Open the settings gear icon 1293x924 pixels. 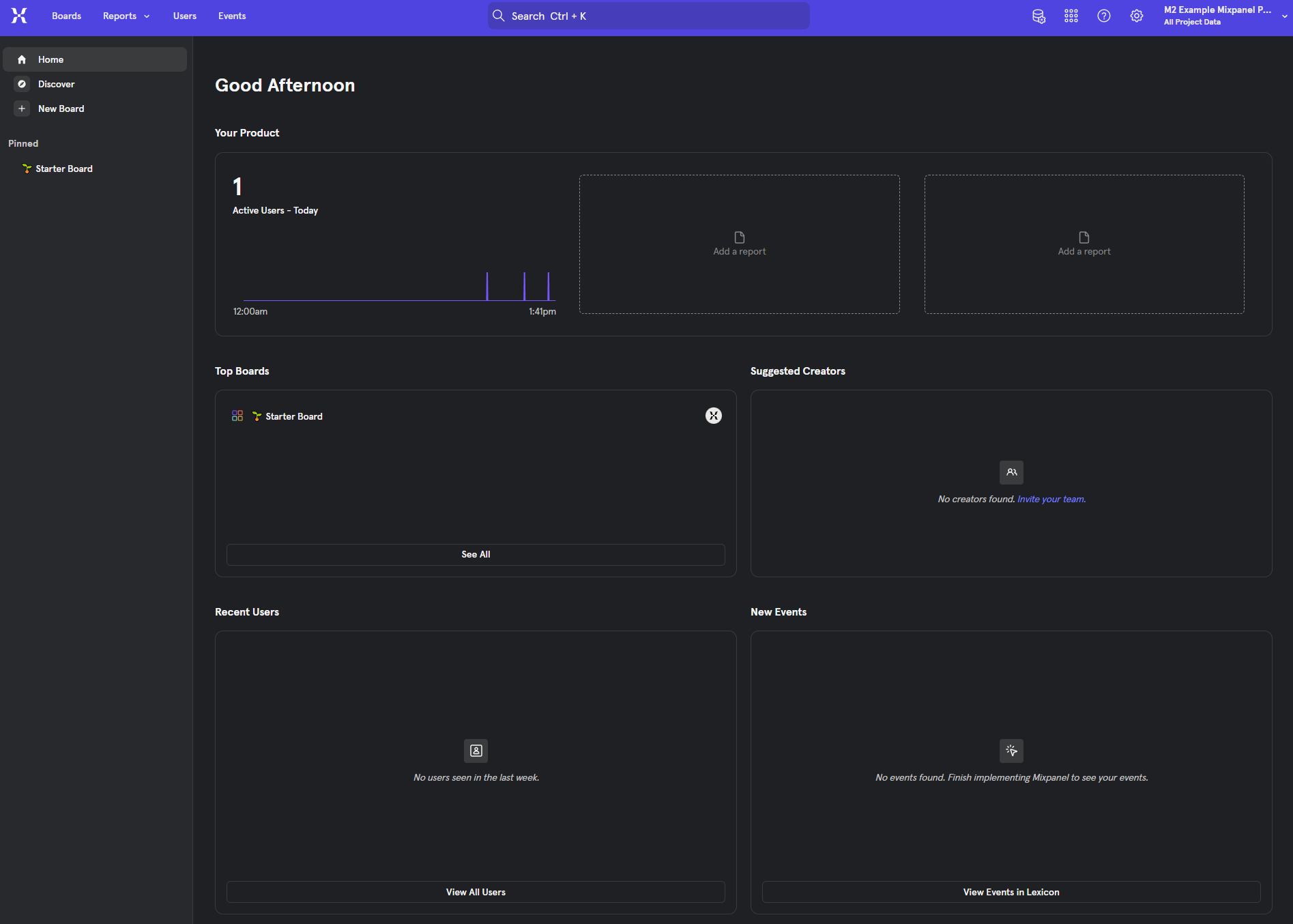point(1137,16)
